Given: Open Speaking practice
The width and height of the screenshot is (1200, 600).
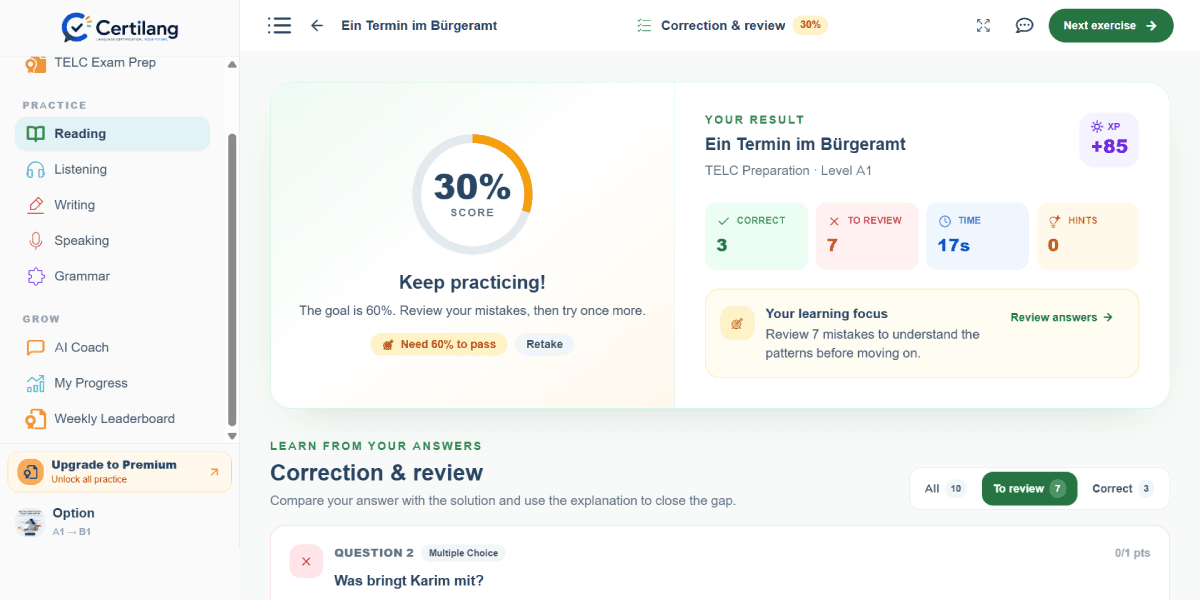Looking at the screenshot, I should point(112,241).
